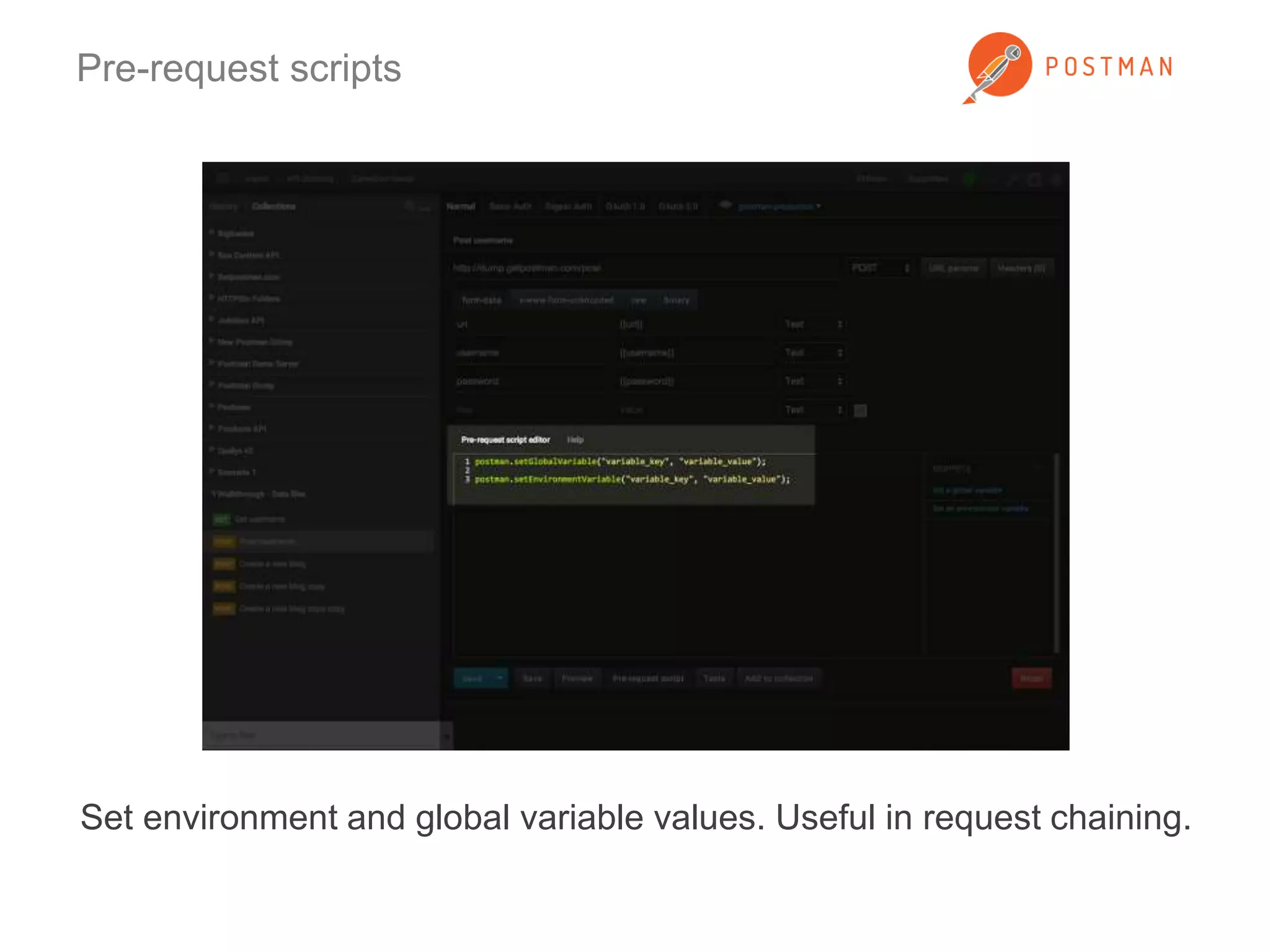Select the raw body type
The image size is (1270, 952).
click(x=639, y=300)
